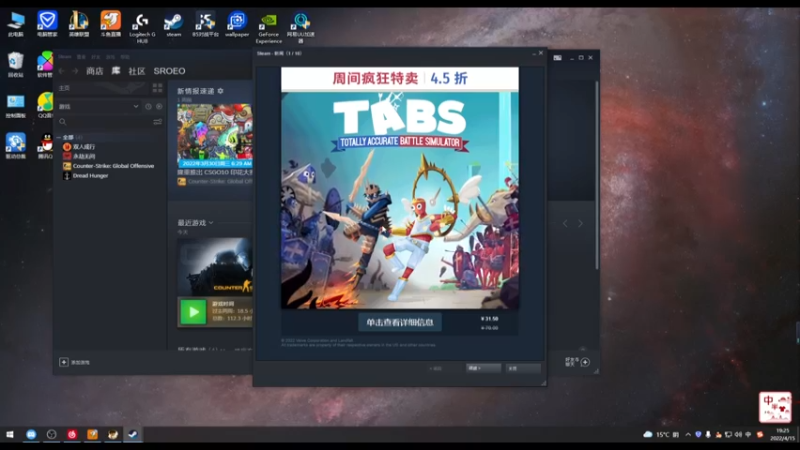Click the ¥31.50 discounted price text
Viewport: 800px width, 450px height.
click(x=490, y=319)
